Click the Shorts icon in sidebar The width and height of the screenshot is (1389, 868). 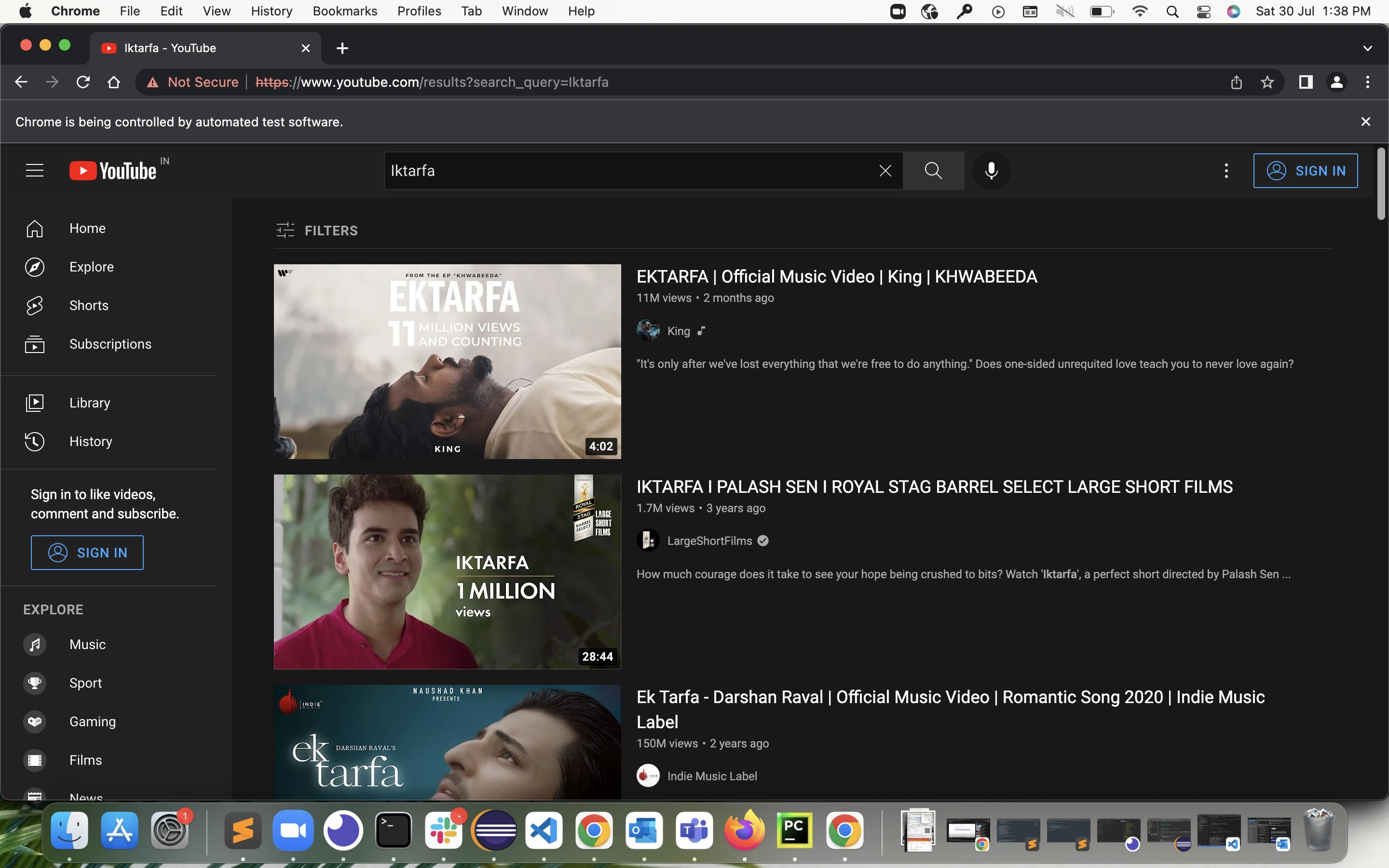pos(35,305)
